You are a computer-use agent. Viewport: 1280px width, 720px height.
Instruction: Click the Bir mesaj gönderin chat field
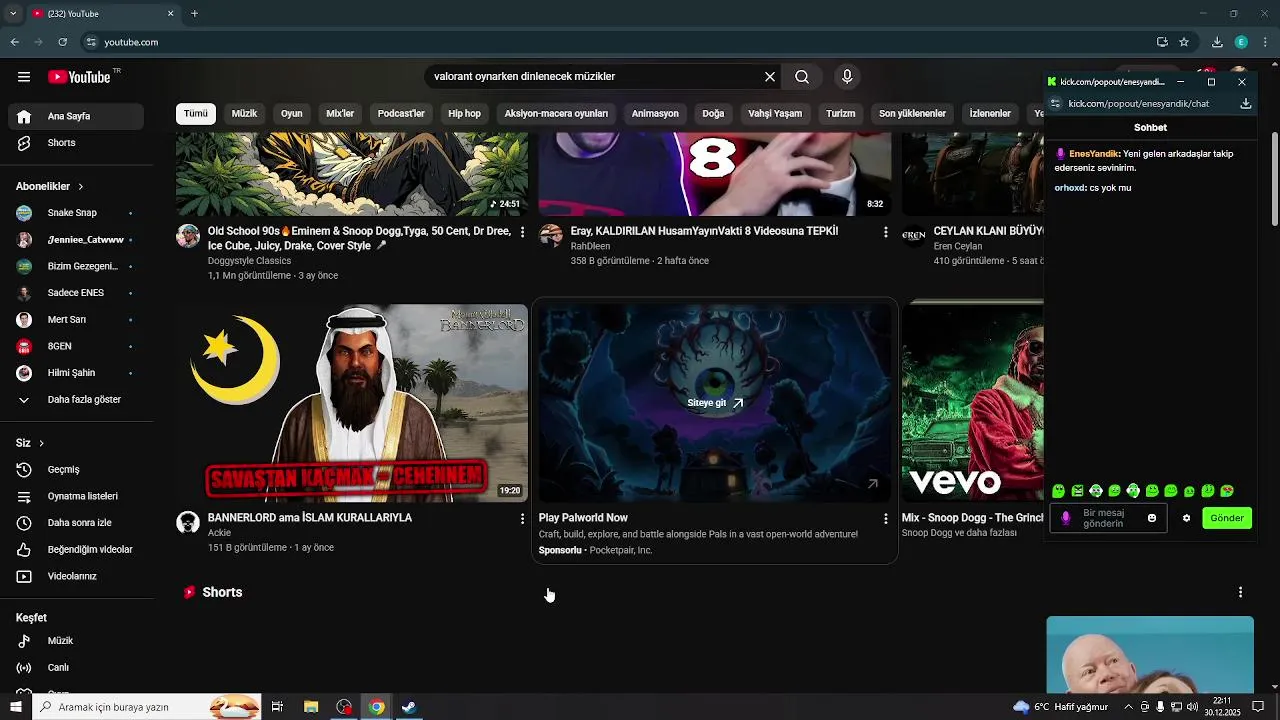(1108, 518)
